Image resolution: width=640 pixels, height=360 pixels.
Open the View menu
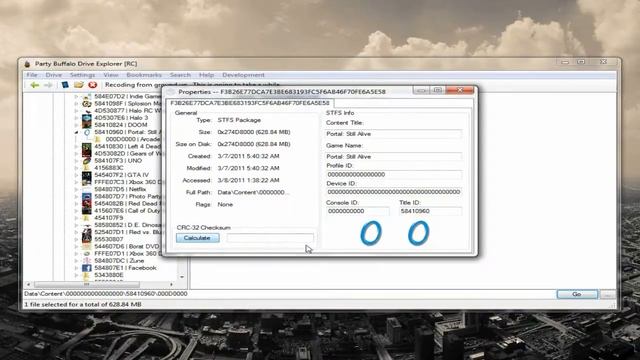pos(111,75)
